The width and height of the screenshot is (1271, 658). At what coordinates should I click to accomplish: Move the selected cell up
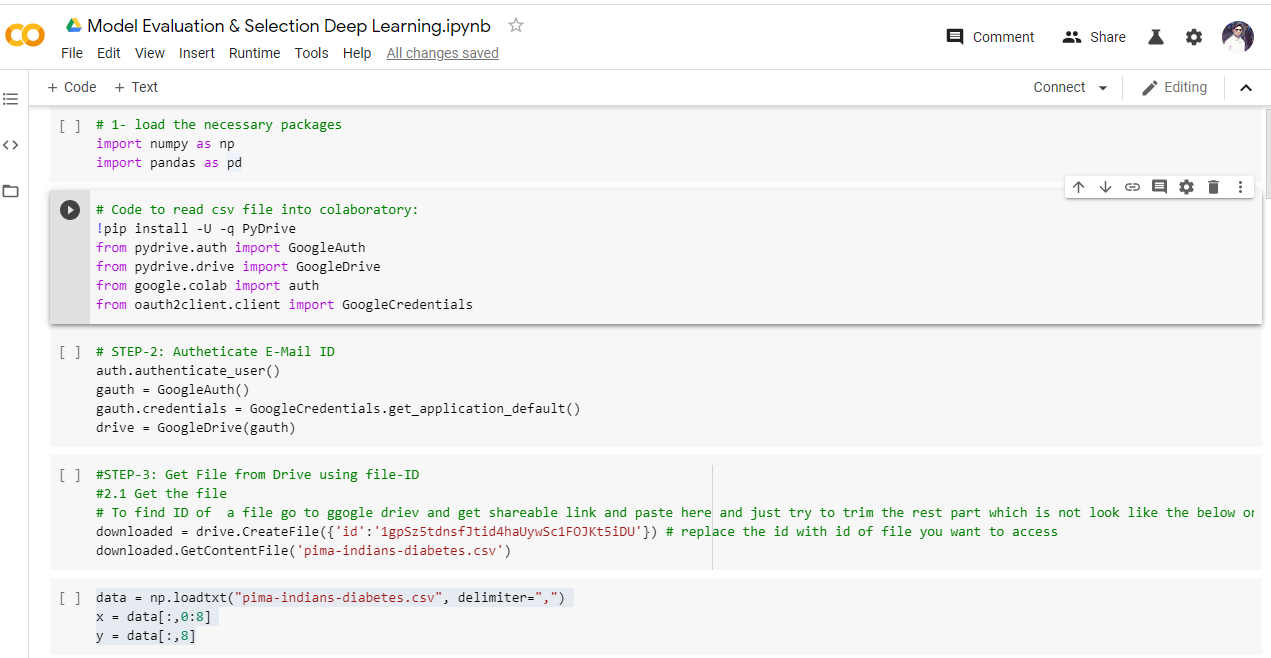(x=1078, y=186)
